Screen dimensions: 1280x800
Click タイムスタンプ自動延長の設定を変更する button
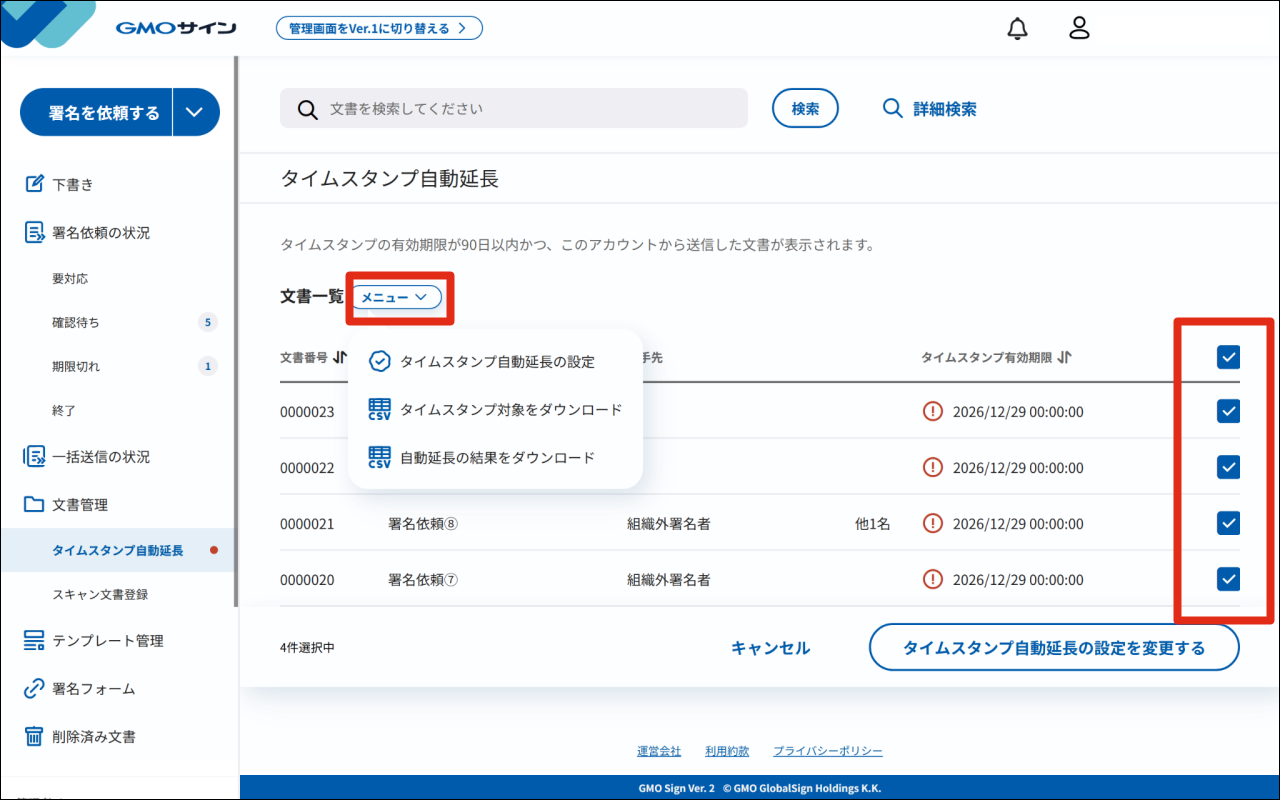(x=1054, y=647)
